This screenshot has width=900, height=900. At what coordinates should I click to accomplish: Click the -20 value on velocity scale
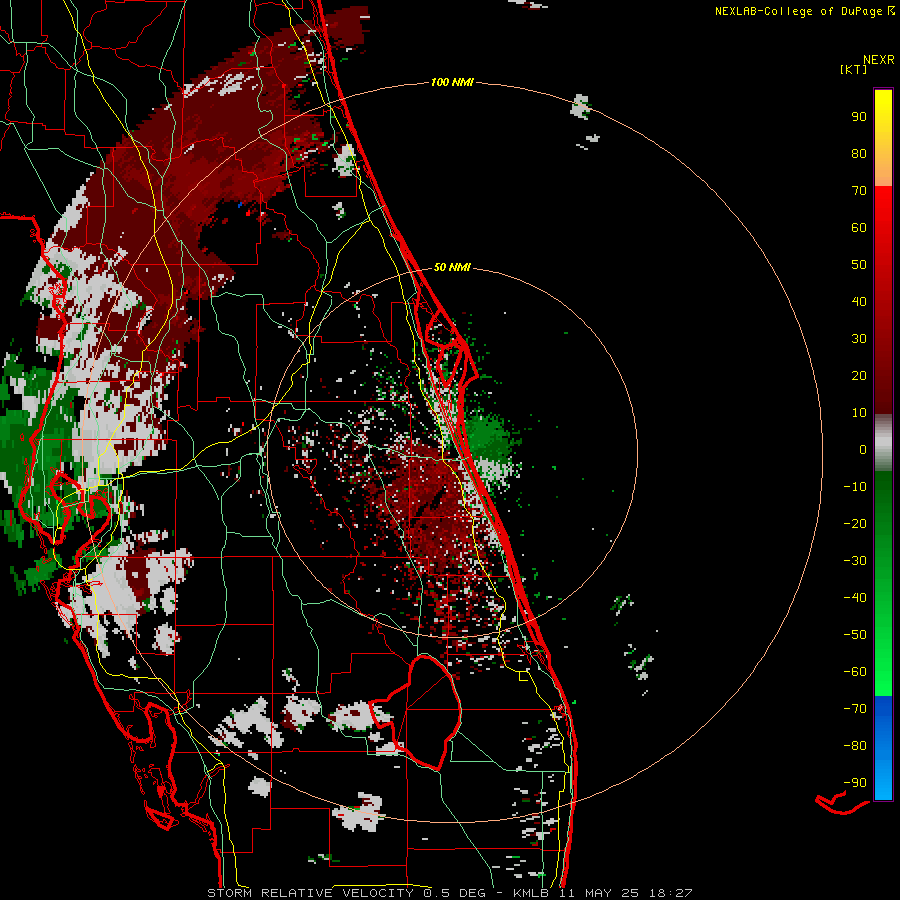855,524
